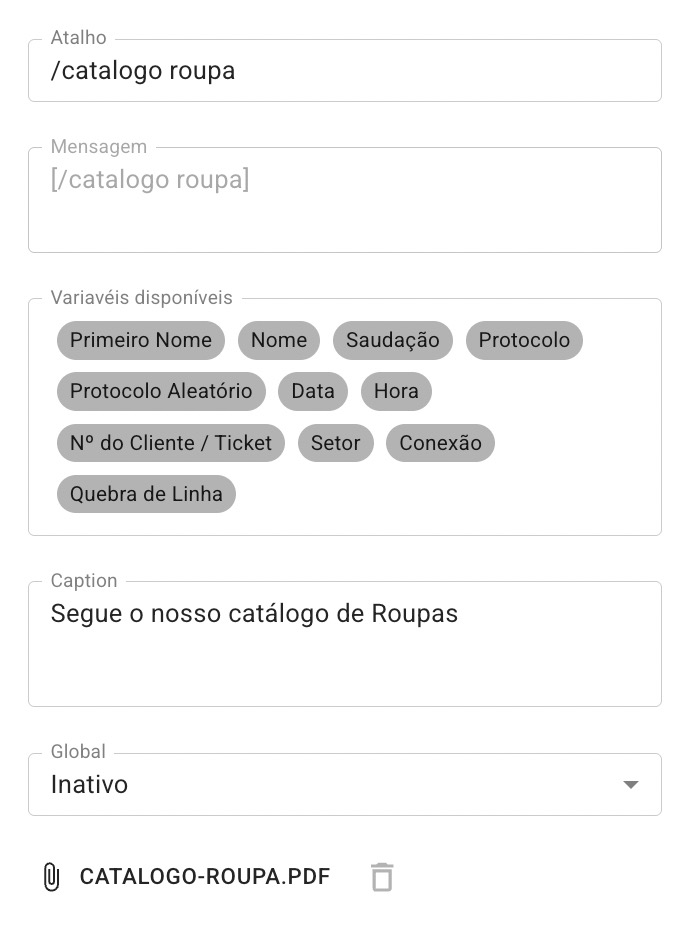Open the CATALOGO-ROUPA.PDF attachment link
This screenshot has width=686, height=928.
[x=205, y=877]
